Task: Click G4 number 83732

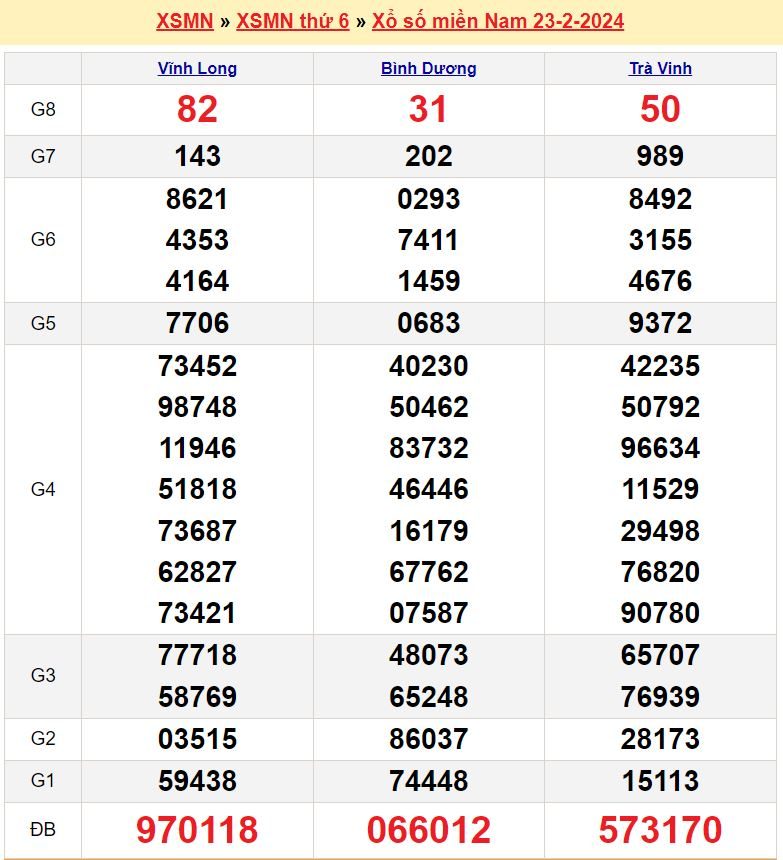Action: click(429, 448)
